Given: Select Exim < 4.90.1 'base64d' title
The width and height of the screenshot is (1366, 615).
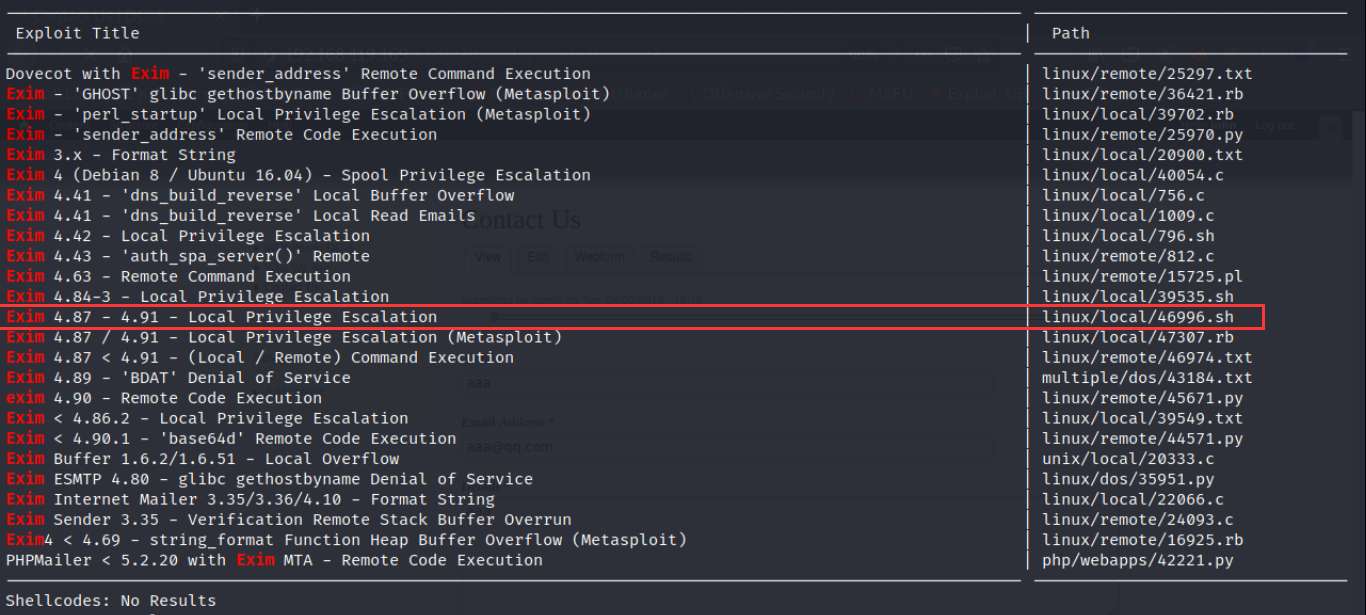Looking at the screenshot, I should pyautogui.click(x=231, y=438).
